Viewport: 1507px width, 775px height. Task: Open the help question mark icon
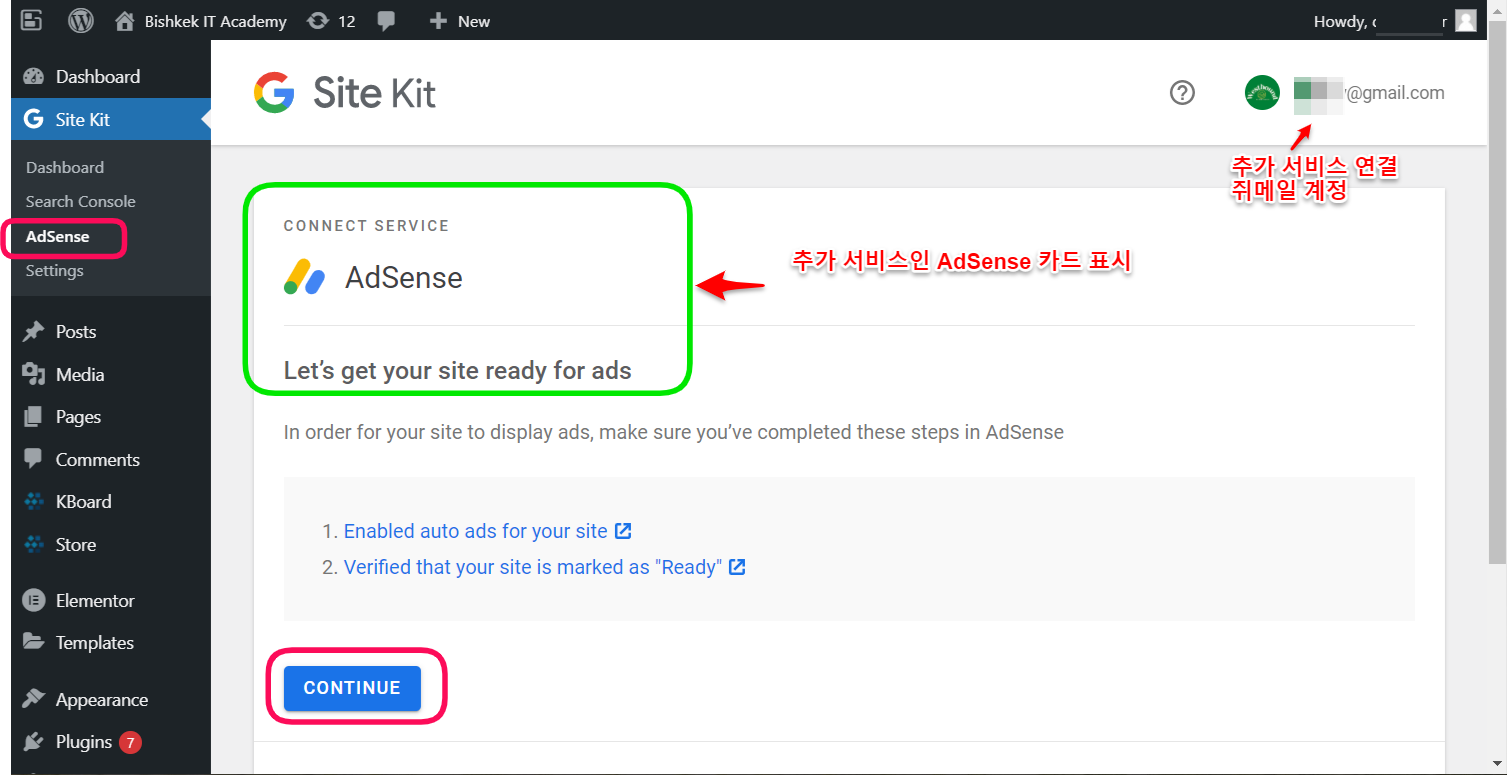(x=1182, y=93)
